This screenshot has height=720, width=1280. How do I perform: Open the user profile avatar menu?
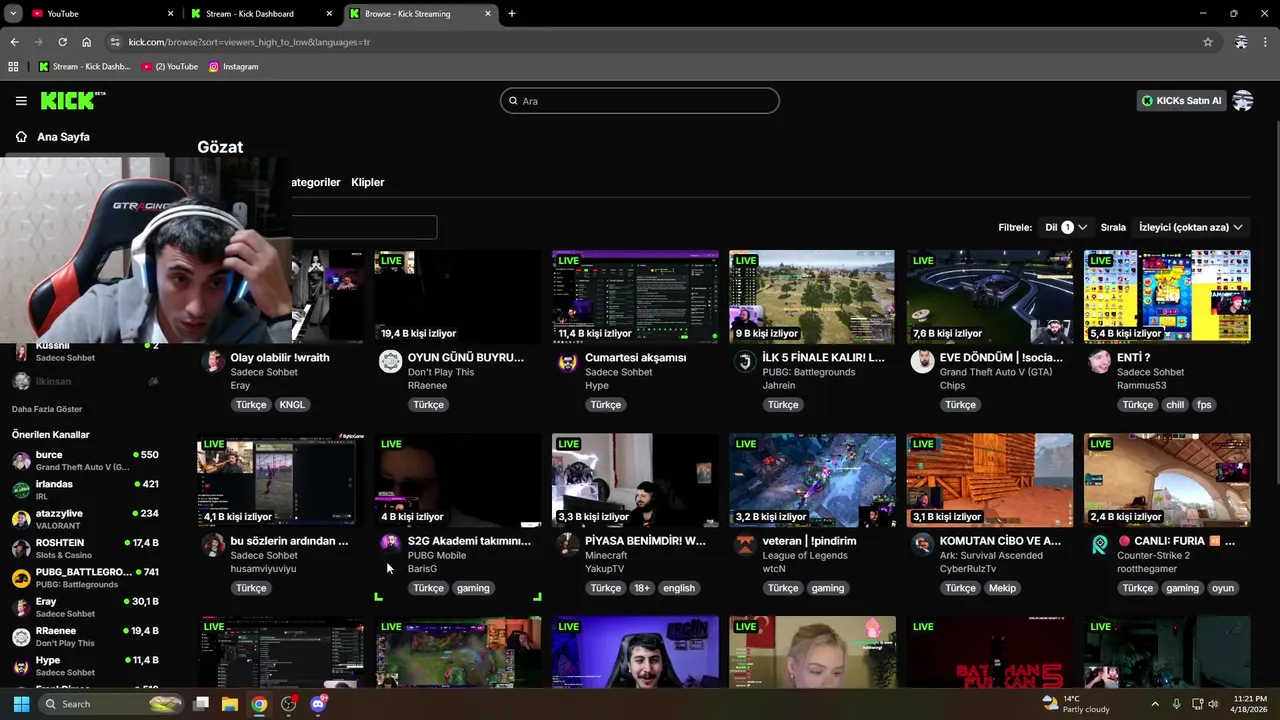(x=1243, y=100)
